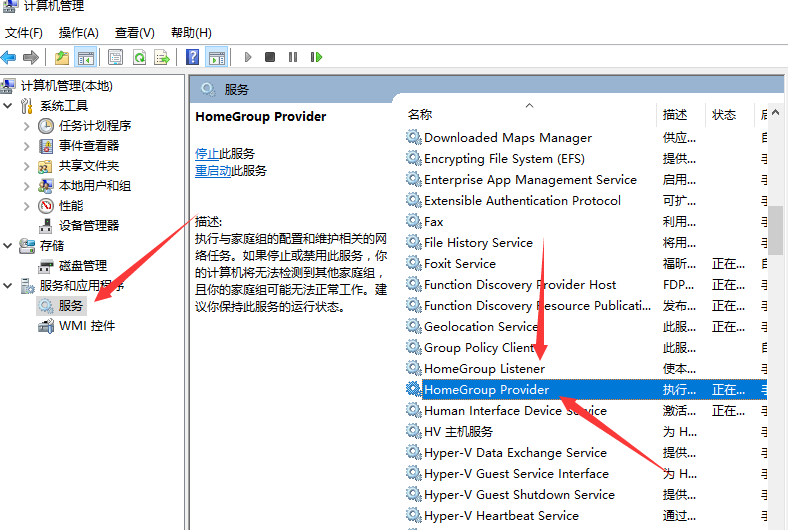Click the Restart Service toolbar icon
Screen dimensions: 788x530
(316, 57)
